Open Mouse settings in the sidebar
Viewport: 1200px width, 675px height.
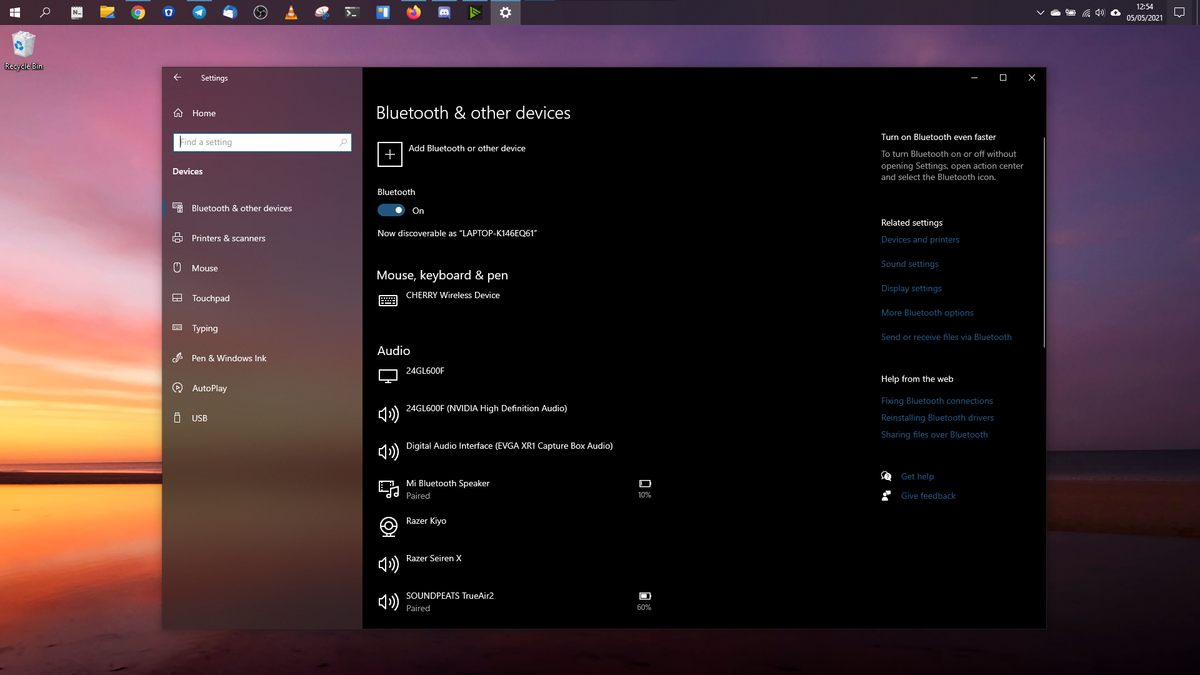point(203,267)
